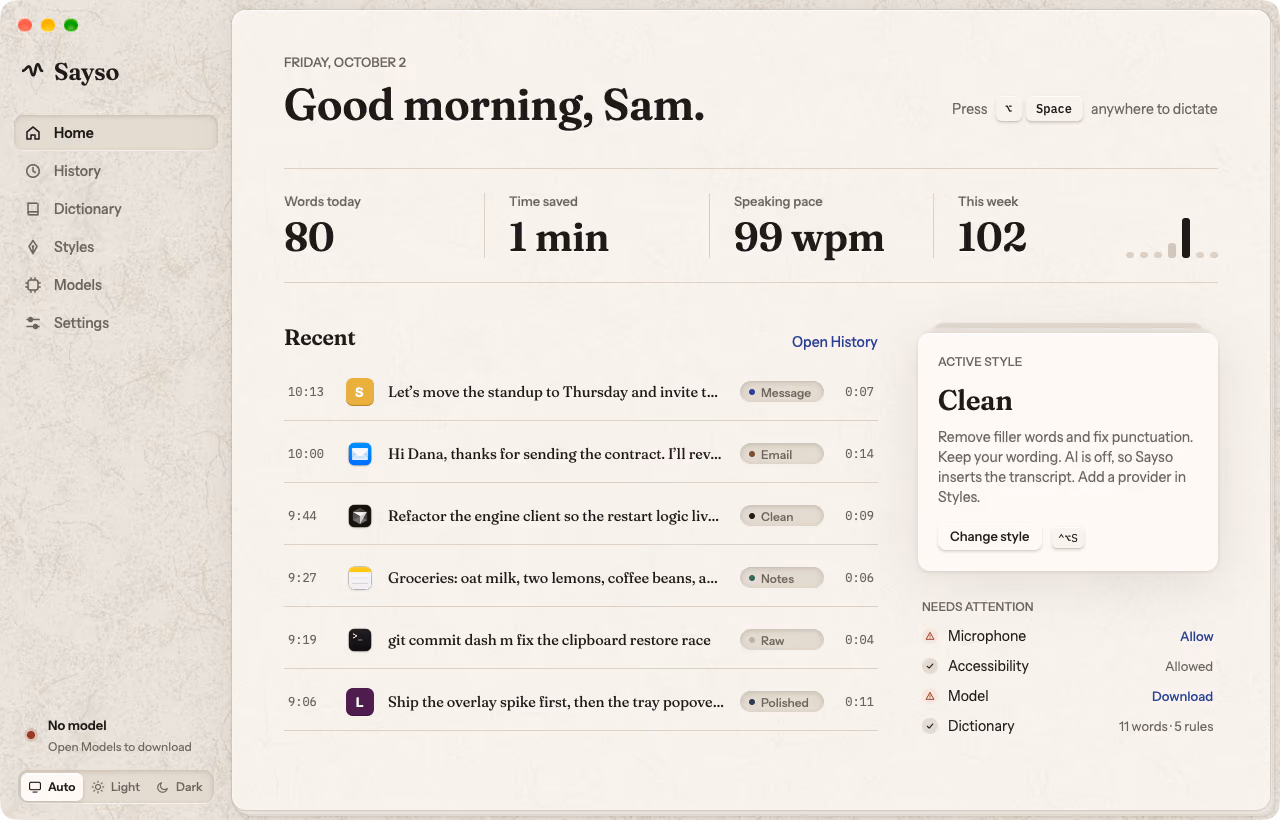Download the missing Model
This screenshot has width=1280, height=820.
1182,696
